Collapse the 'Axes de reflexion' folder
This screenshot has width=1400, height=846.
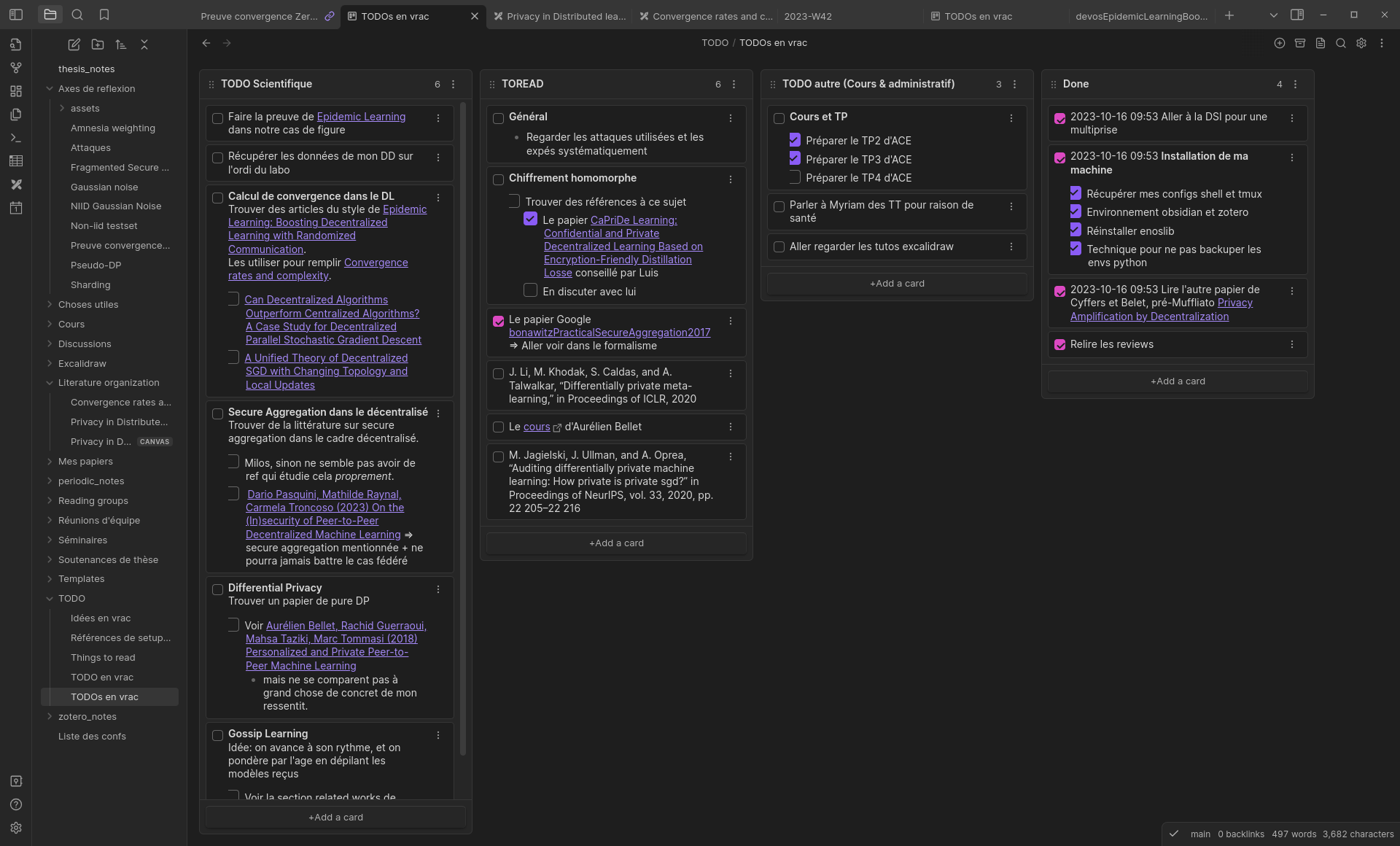[x=50, y=89]
